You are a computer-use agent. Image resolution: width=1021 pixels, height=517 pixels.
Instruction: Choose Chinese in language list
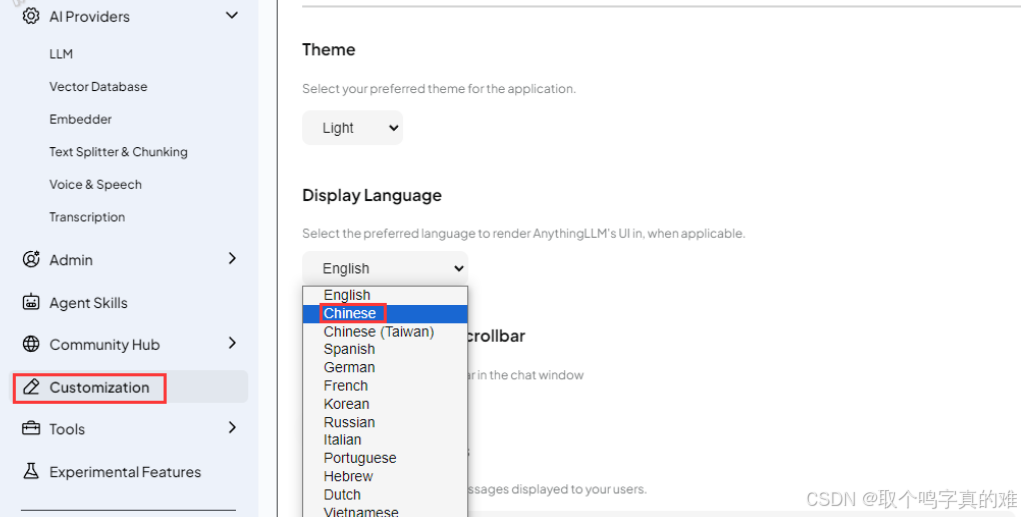(385, 313)
